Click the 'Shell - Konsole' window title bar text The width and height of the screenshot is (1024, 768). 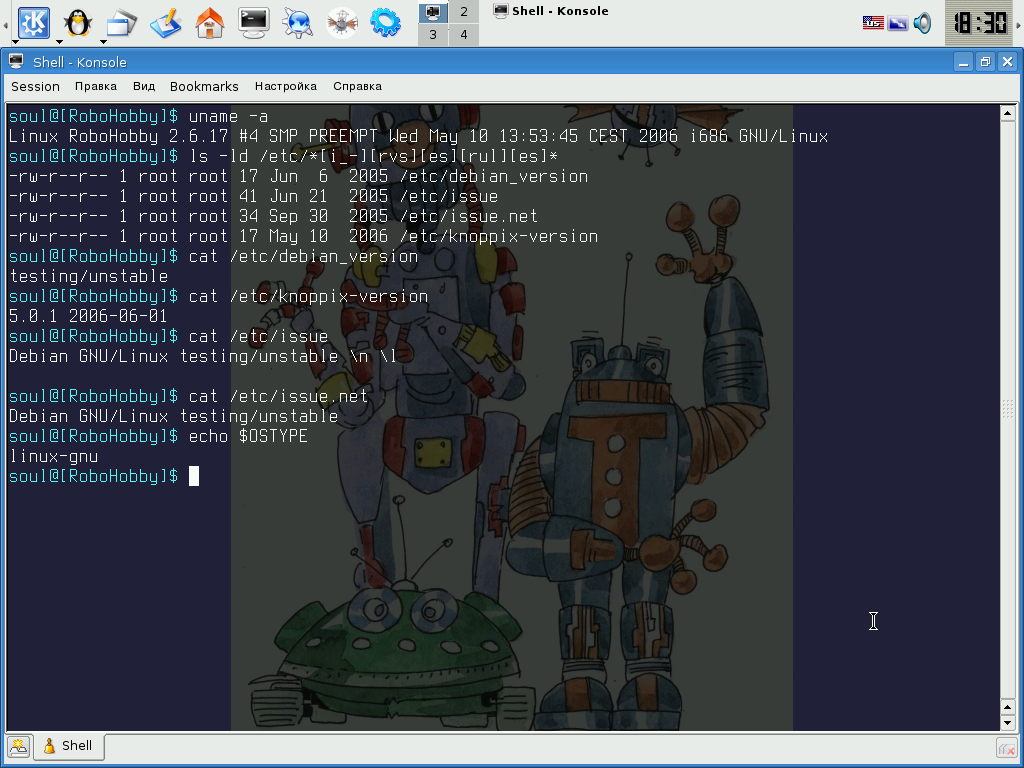pyautogui.click(x=80, y=62)
